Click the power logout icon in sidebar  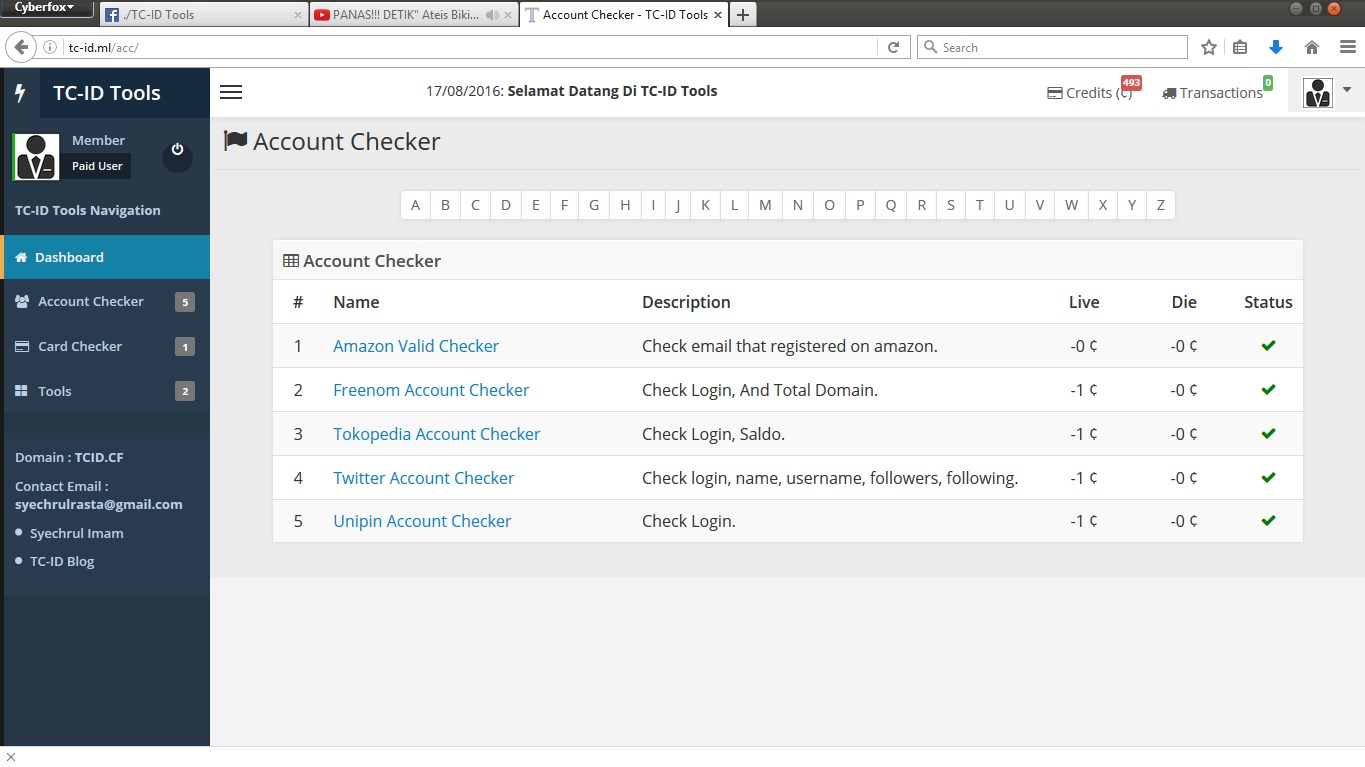click(x=177, y=150)
